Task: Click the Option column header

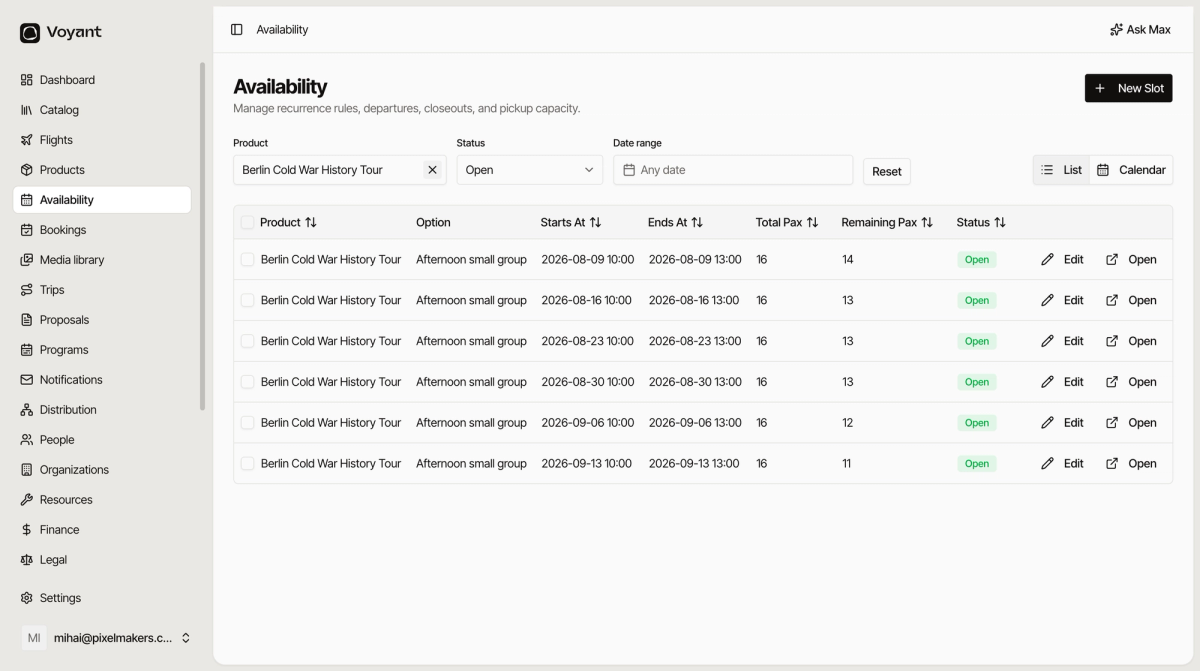Action: (433, 222)
